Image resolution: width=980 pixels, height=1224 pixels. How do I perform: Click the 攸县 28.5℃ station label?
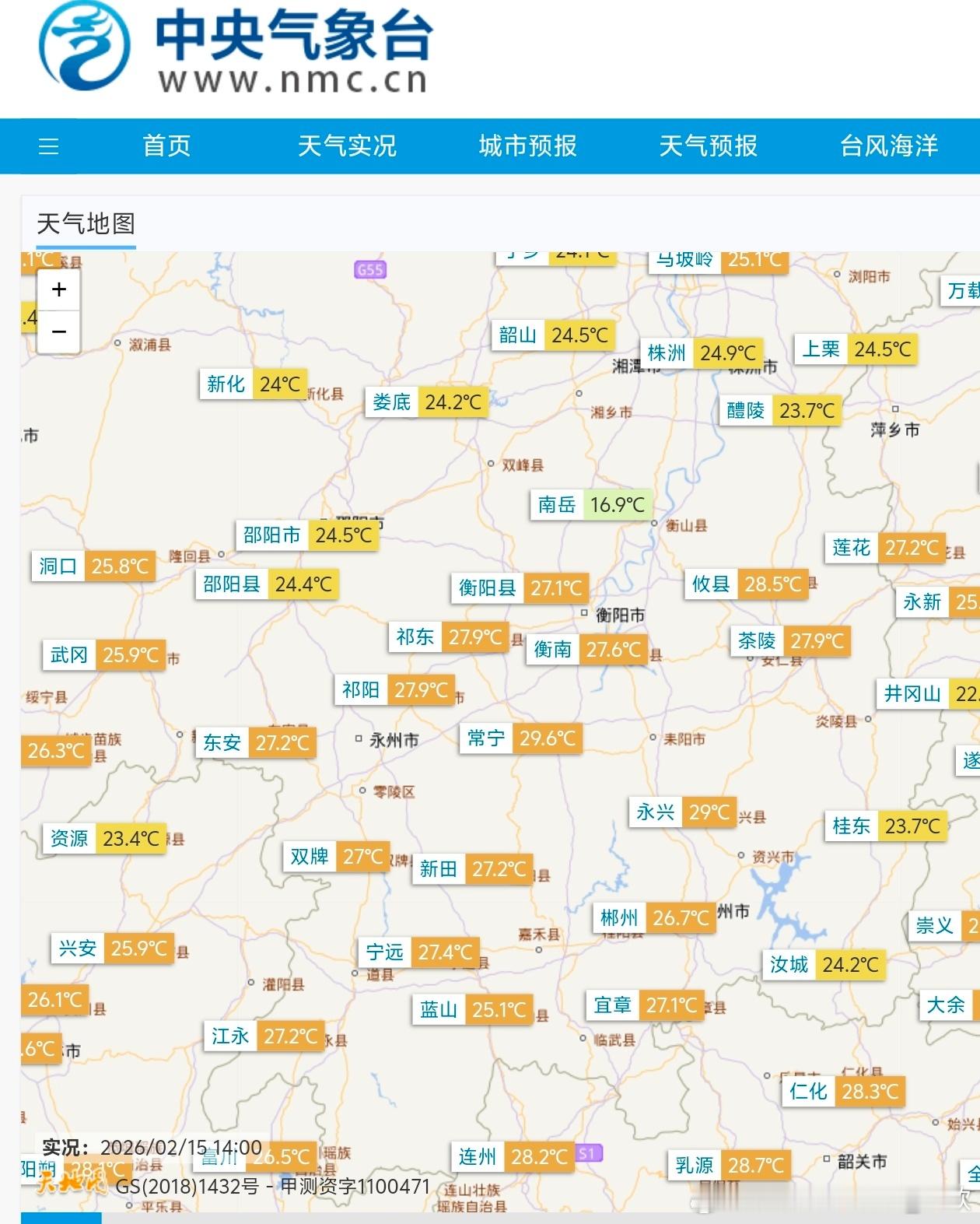[x=746, y=584]
